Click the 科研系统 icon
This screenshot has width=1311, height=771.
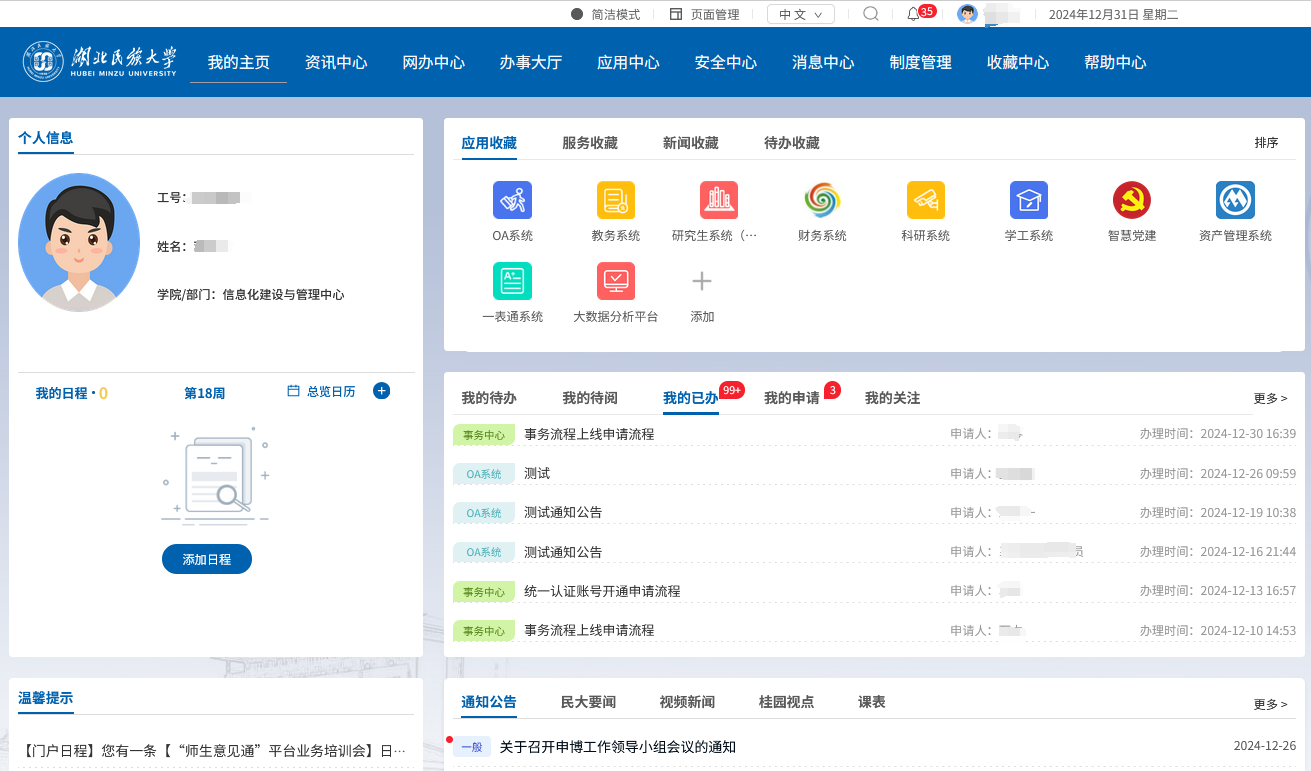click(925, 201)
